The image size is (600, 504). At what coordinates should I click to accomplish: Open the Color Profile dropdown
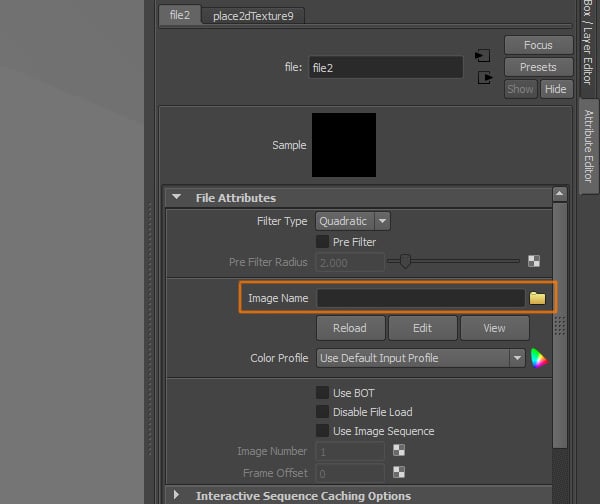tap(420, 358)
